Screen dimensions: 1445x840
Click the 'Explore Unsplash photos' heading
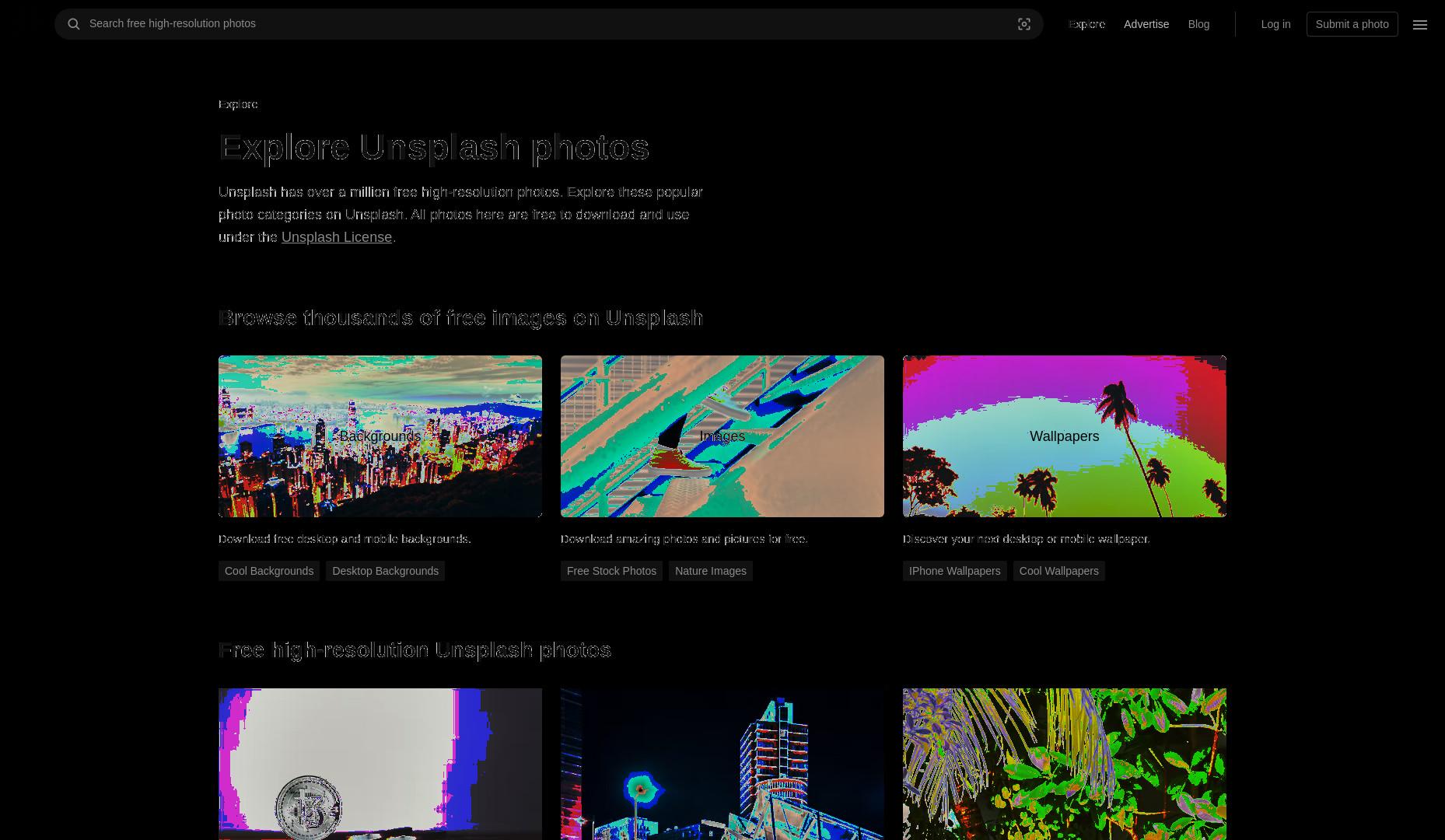click(434, 148)
